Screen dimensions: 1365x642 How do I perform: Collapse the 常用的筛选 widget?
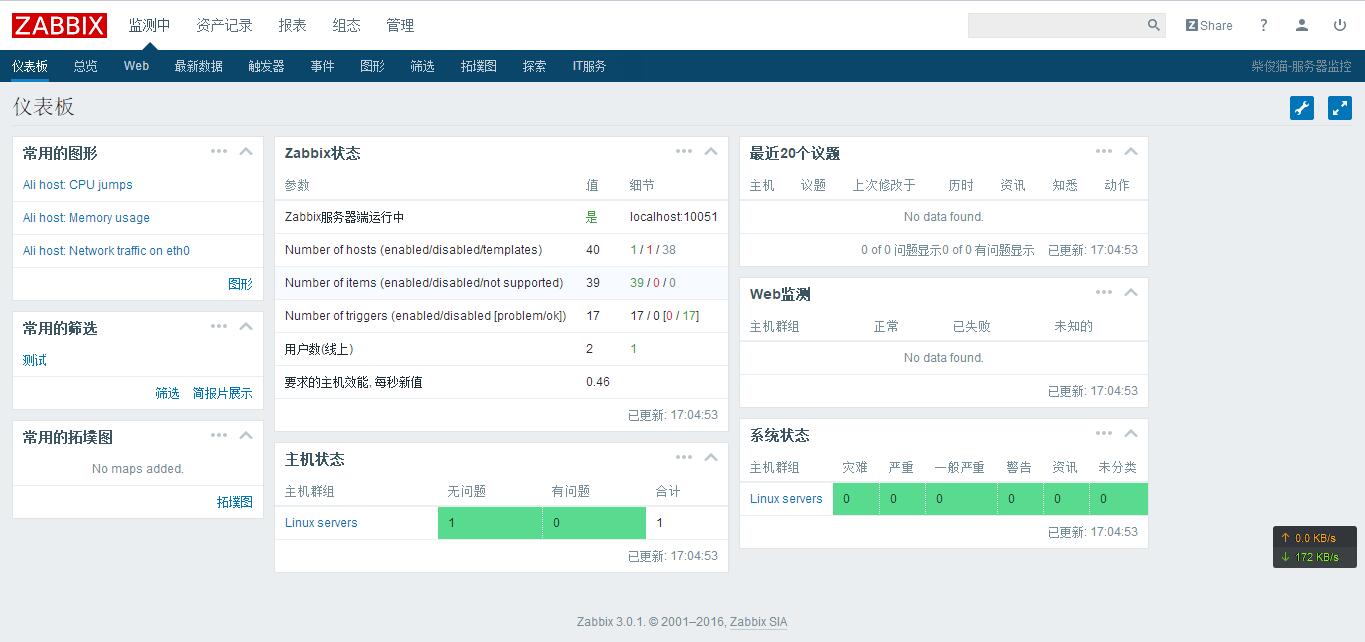246,326
